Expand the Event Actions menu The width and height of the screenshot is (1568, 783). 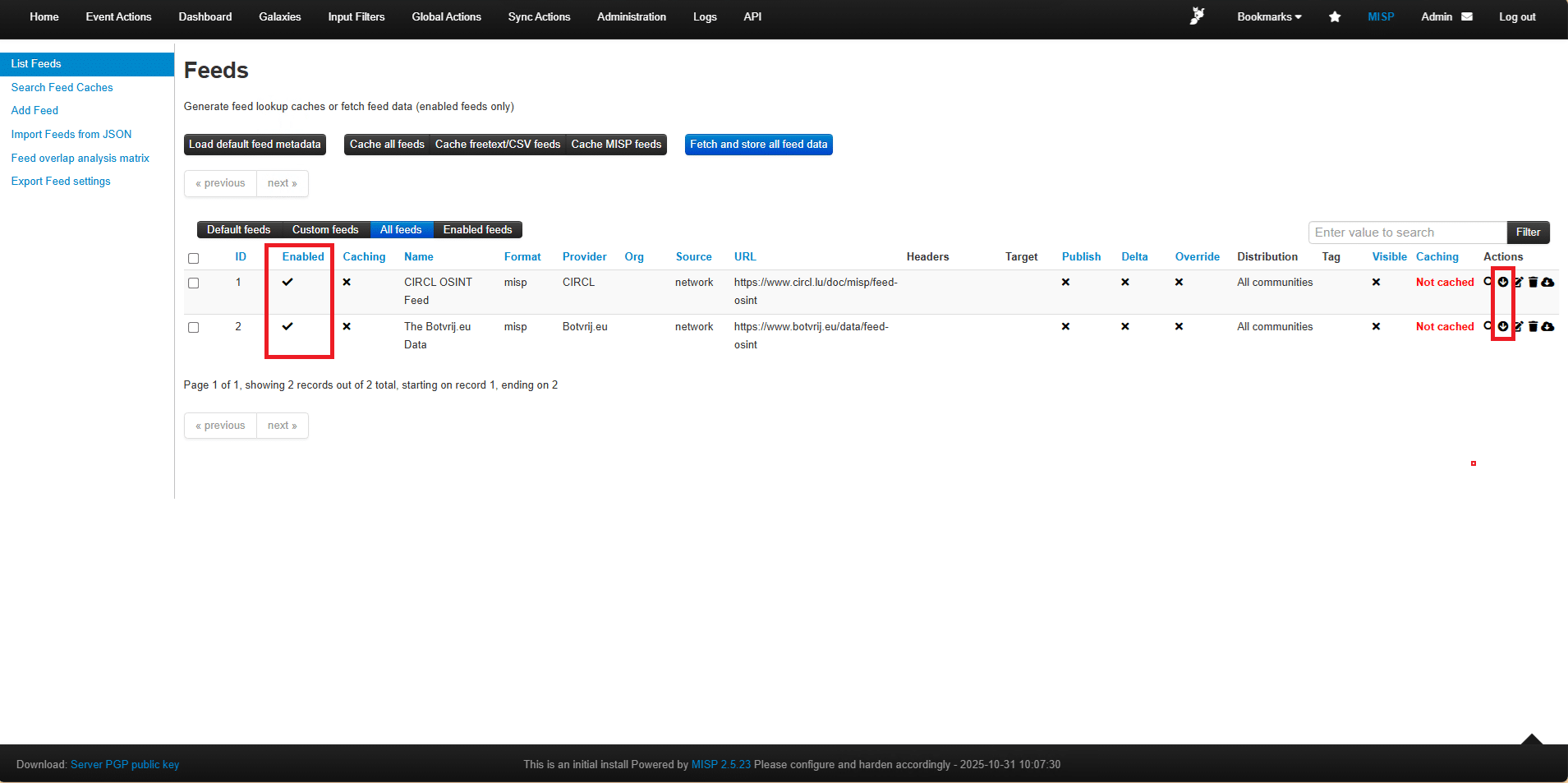[118, 16]
